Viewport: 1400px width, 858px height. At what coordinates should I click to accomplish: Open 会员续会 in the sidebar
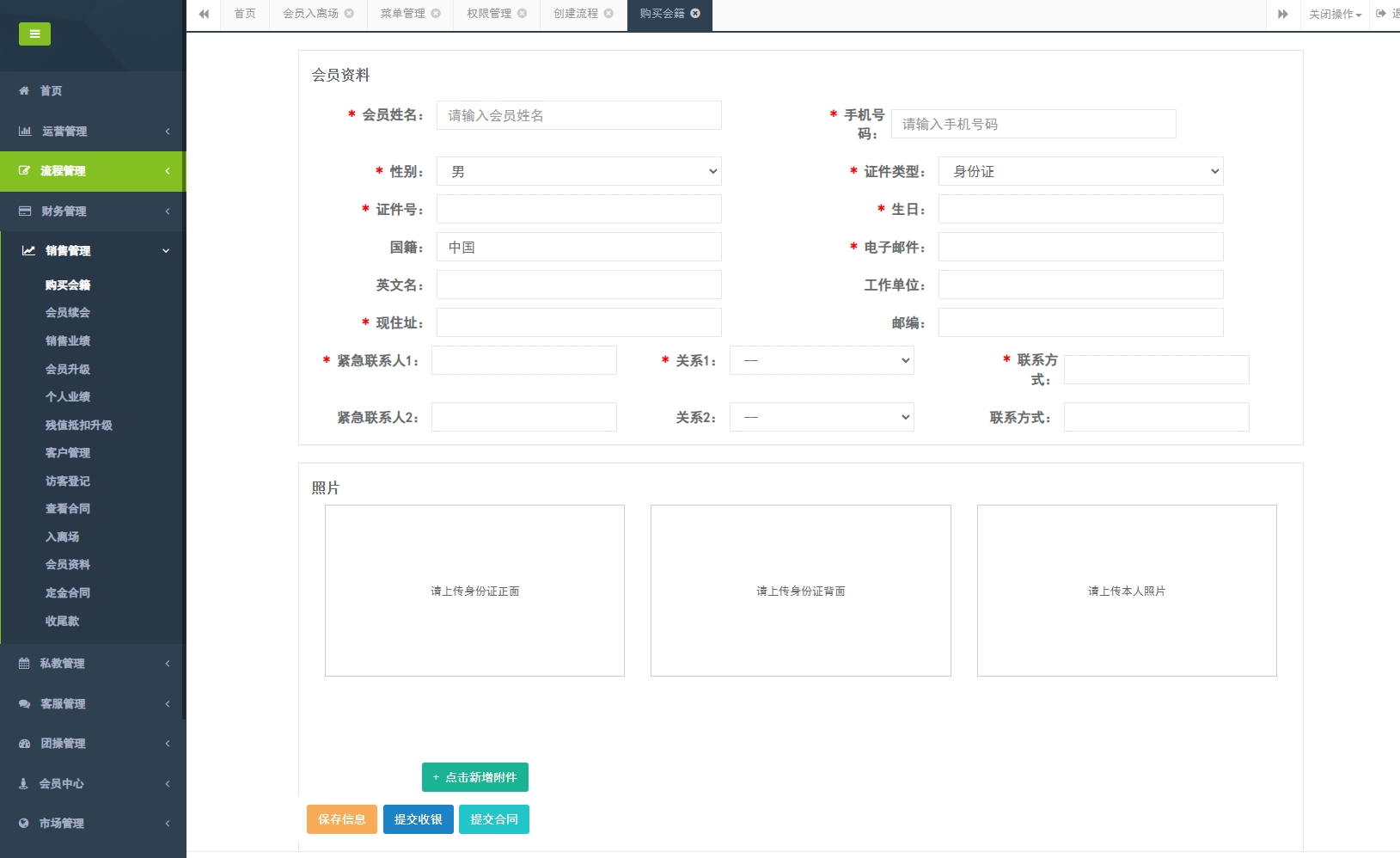point(68,312)
